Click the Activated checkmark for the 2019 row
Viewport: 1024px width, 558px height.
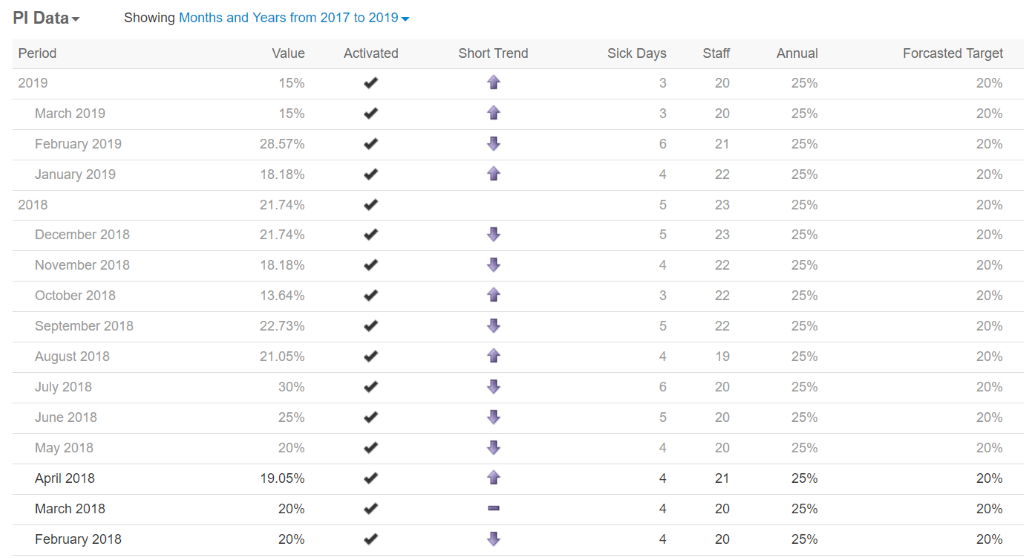coord(371,83)
